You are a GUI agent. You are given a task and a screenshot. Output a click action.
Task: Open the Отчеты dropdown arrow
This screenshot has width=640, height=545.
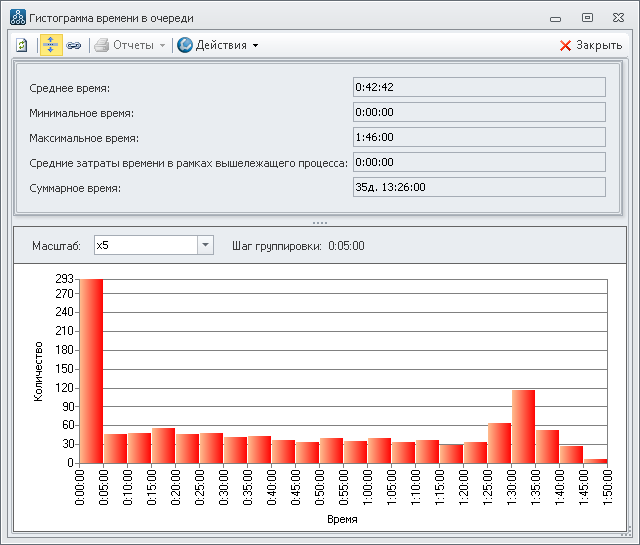pos(162,45)
